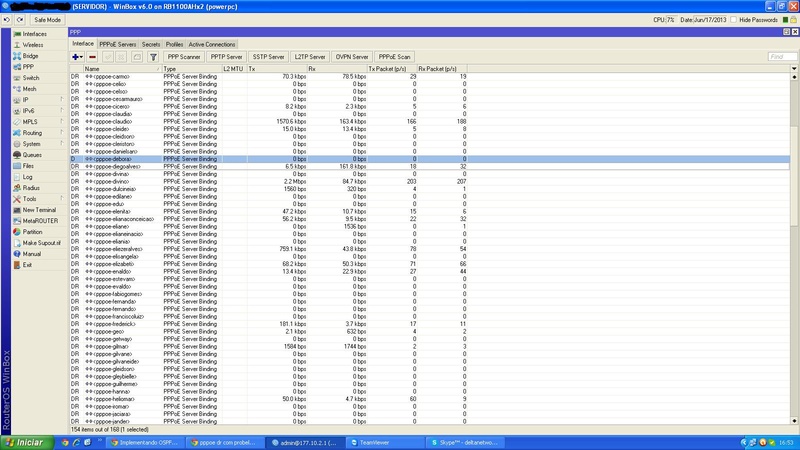This screenshot has height=450, width=800.
Task: Click the PPTP Server button
Action: 227,57
